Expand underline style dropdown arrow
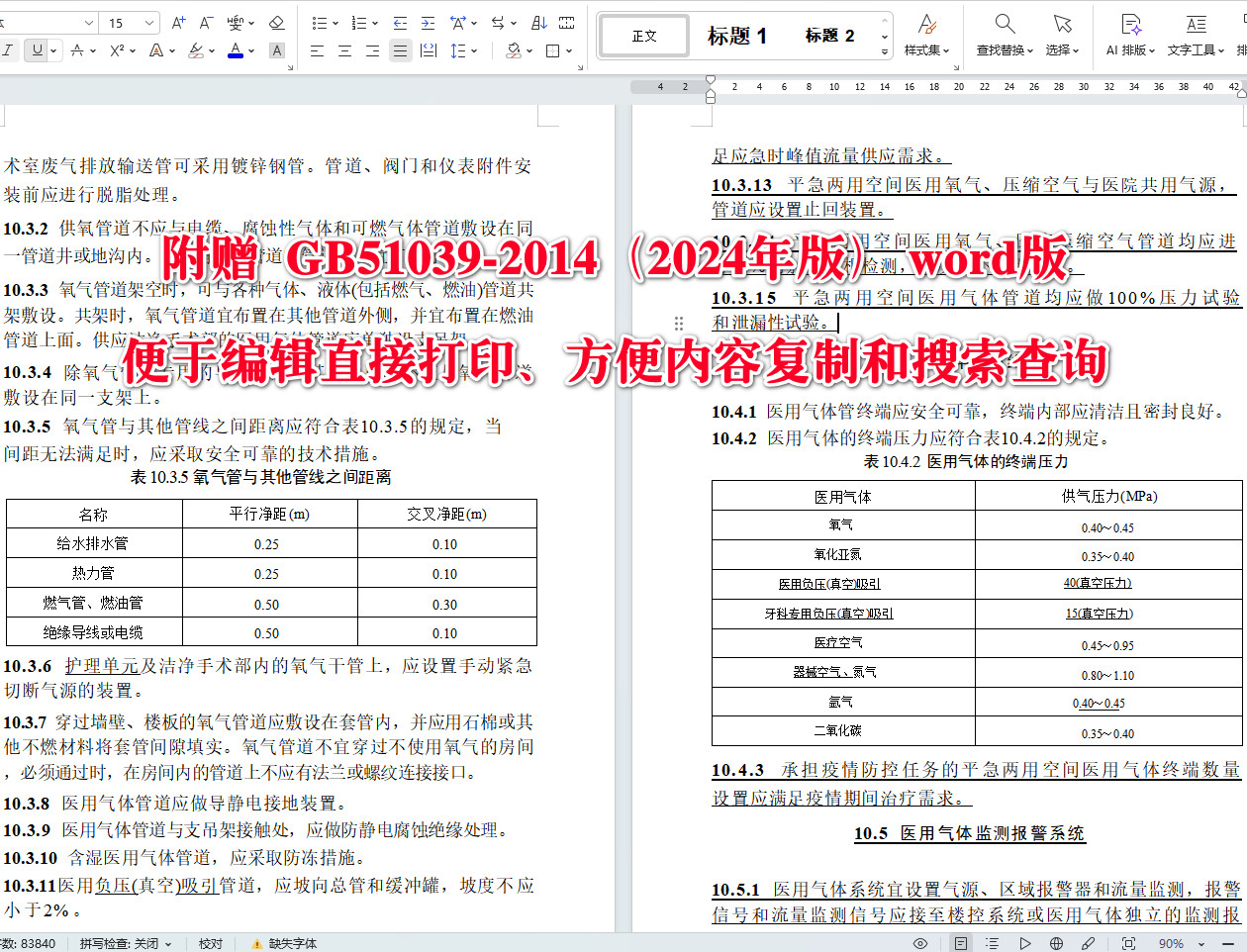This screenshot has height=952, width=1247. tap(53, 50)
